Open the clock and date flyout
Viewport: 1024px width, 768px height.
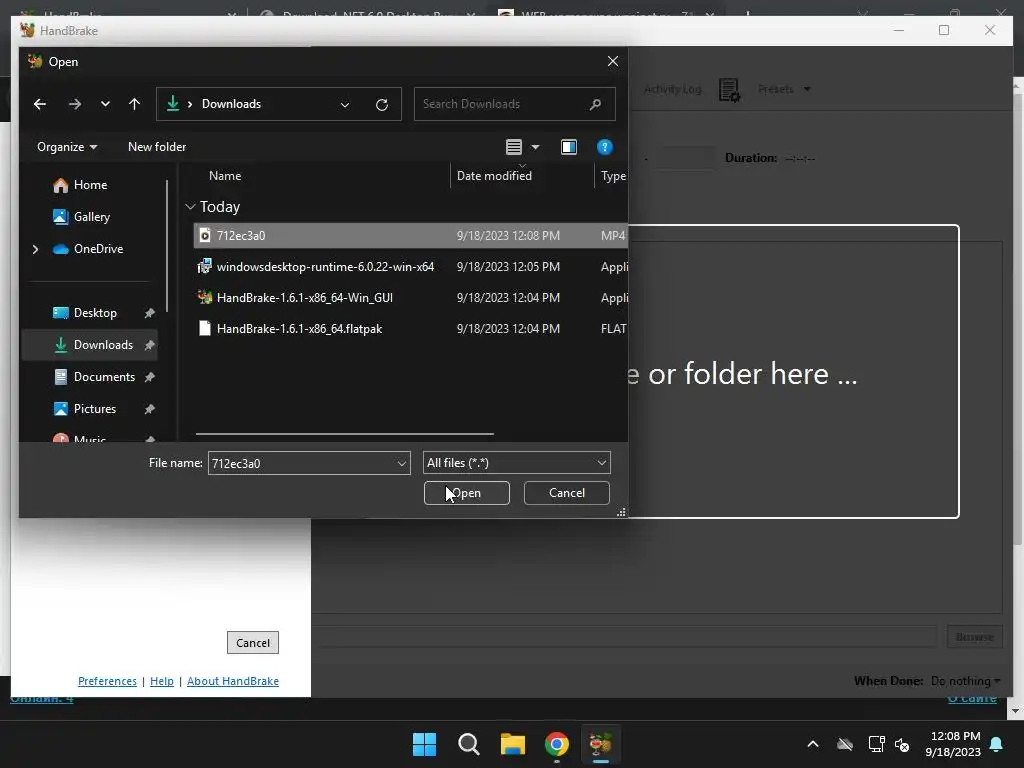953,744
